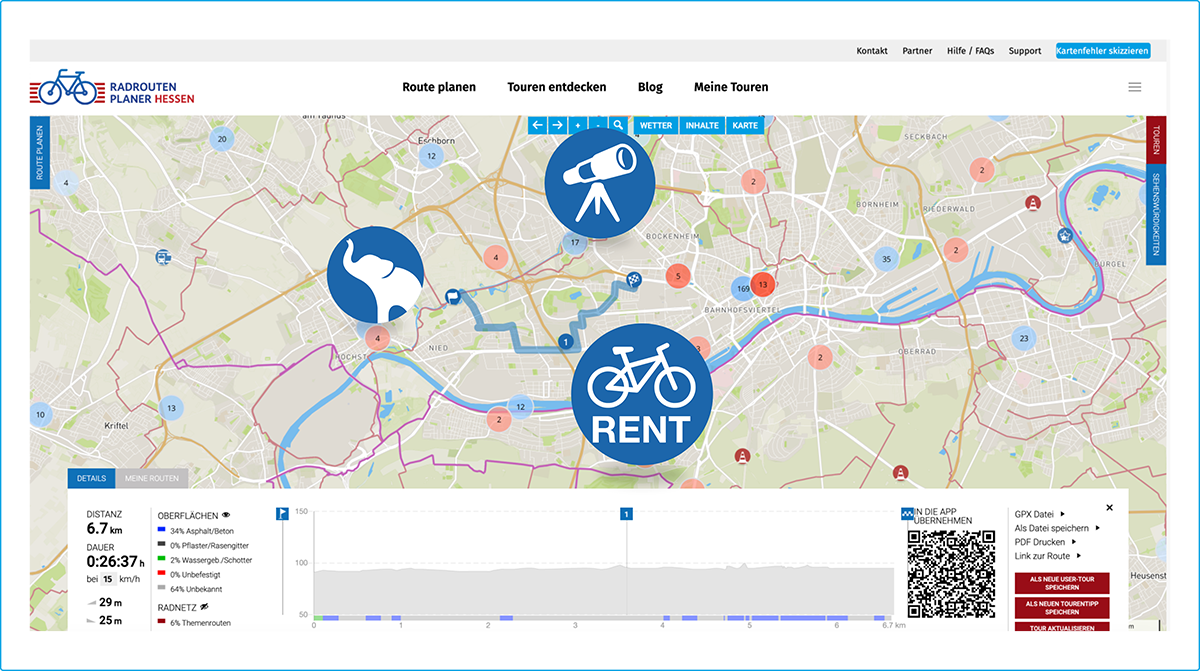Click the map search magnifier icon
Screen dimensions: 1200x671
pos(619,125)
